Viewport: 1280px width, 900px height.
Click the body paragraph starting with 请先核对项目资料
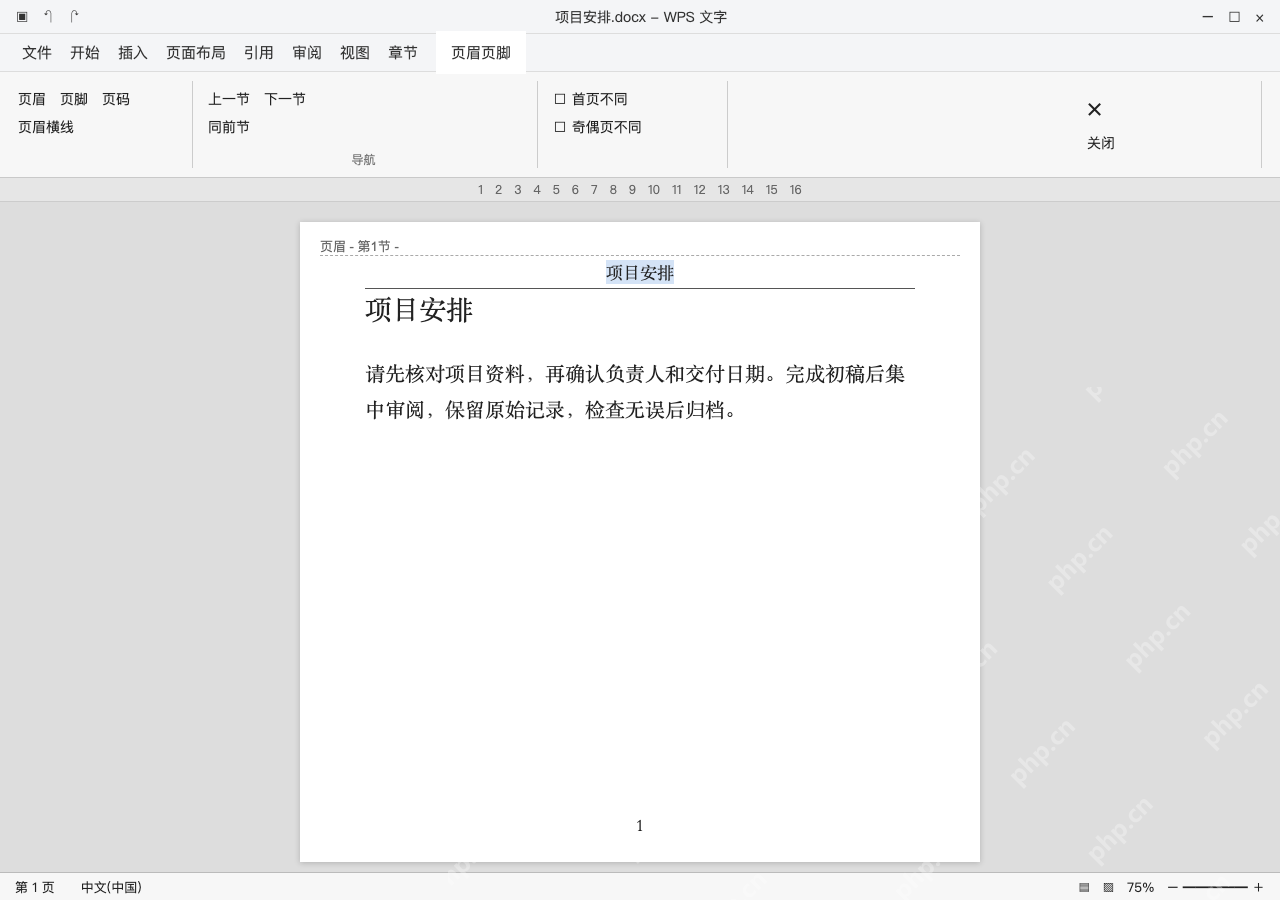click(636, 392)
